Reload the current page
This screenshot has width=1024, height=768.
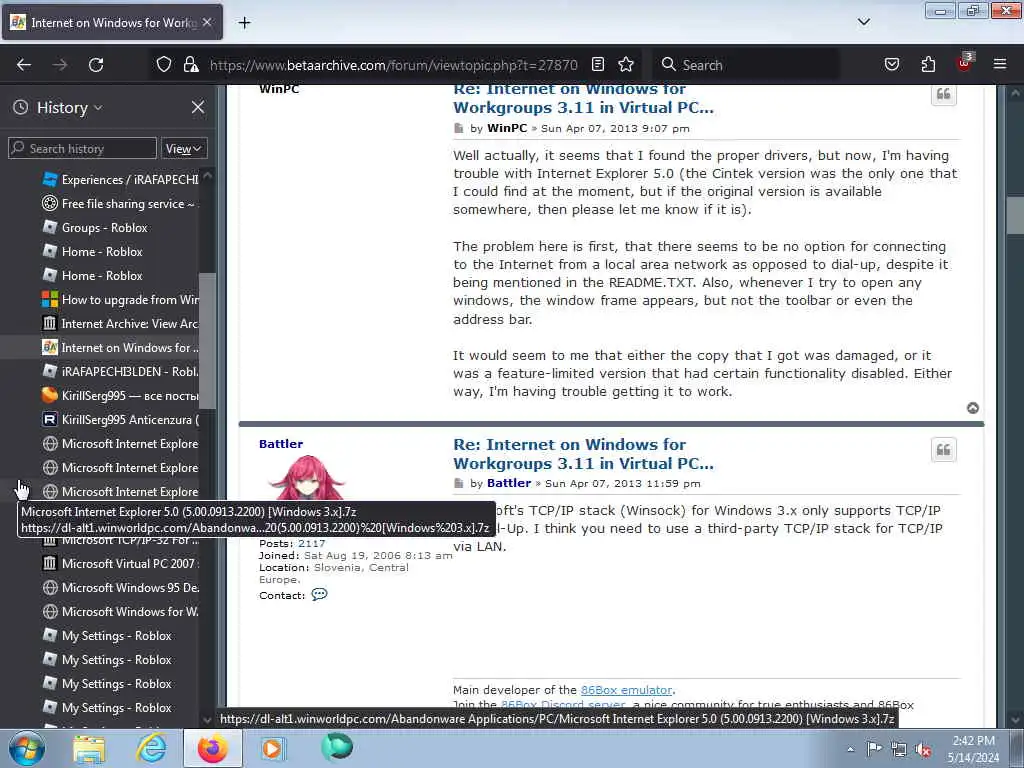click(96, 65)
